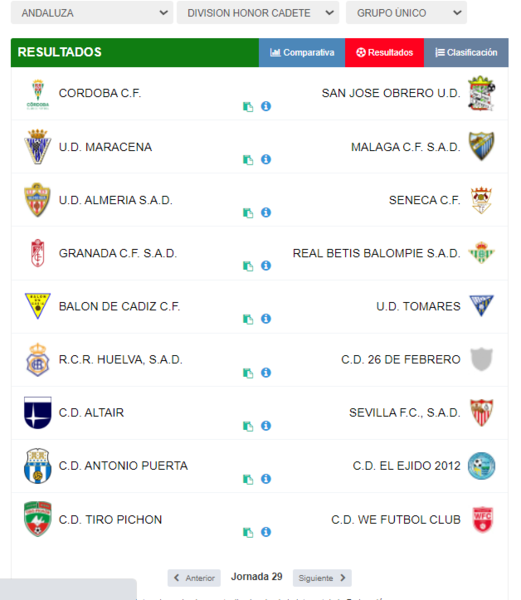Open the GRUPO UNICO dropdown
The width and height of the screenshot is (521, 600).
(x=406, y=13)
